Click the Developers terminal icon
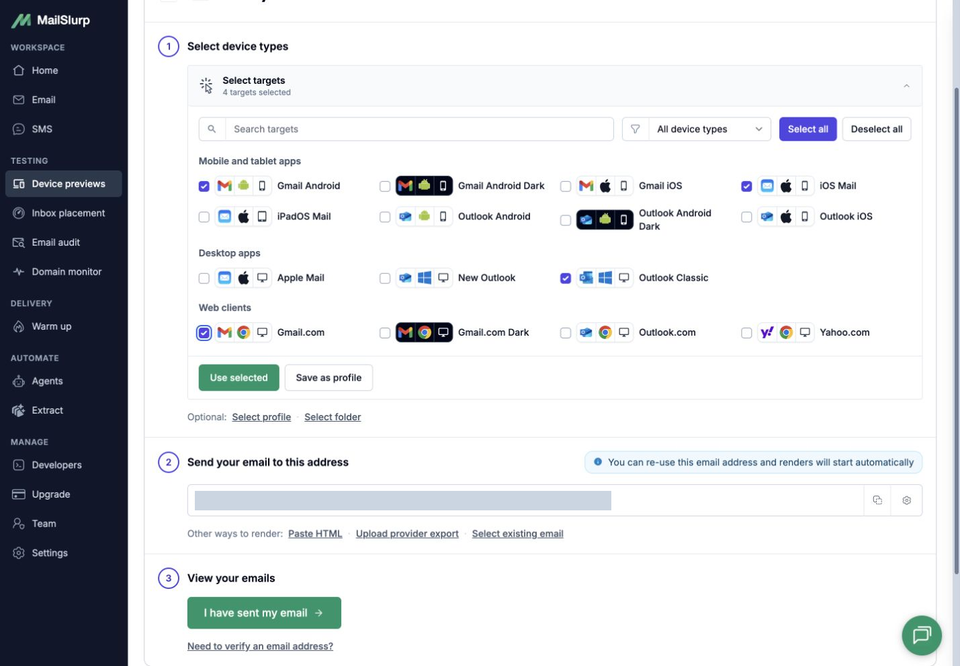This screenshot has width=960, height=666. (x=19, y=465)
